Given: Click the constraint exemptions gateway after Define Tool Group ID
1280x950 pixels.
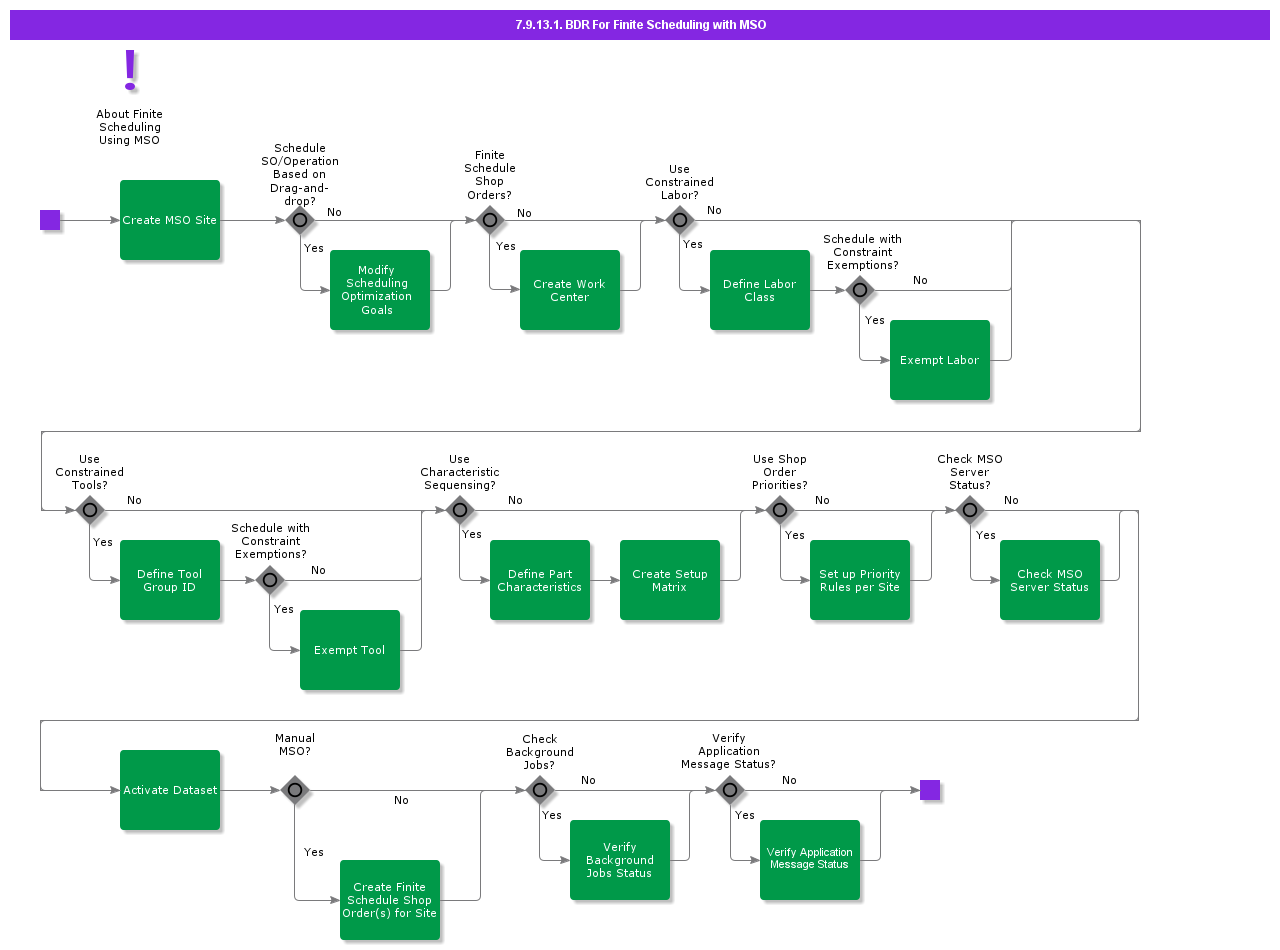Looking at the screenshot, I should (270, 580).
